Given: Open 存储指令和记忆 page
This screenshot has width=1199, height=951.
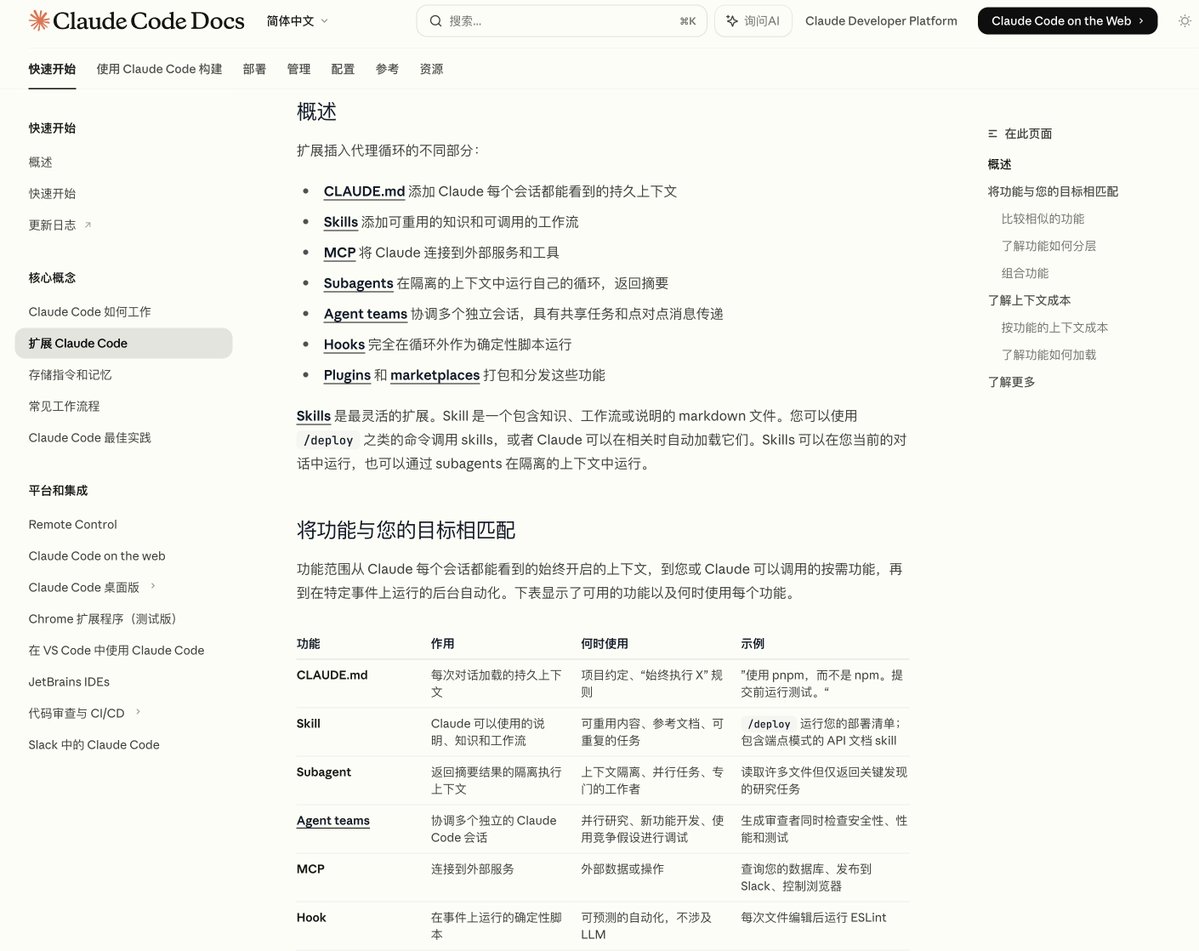Looking at the screenshot, I should tap(70, 375).
